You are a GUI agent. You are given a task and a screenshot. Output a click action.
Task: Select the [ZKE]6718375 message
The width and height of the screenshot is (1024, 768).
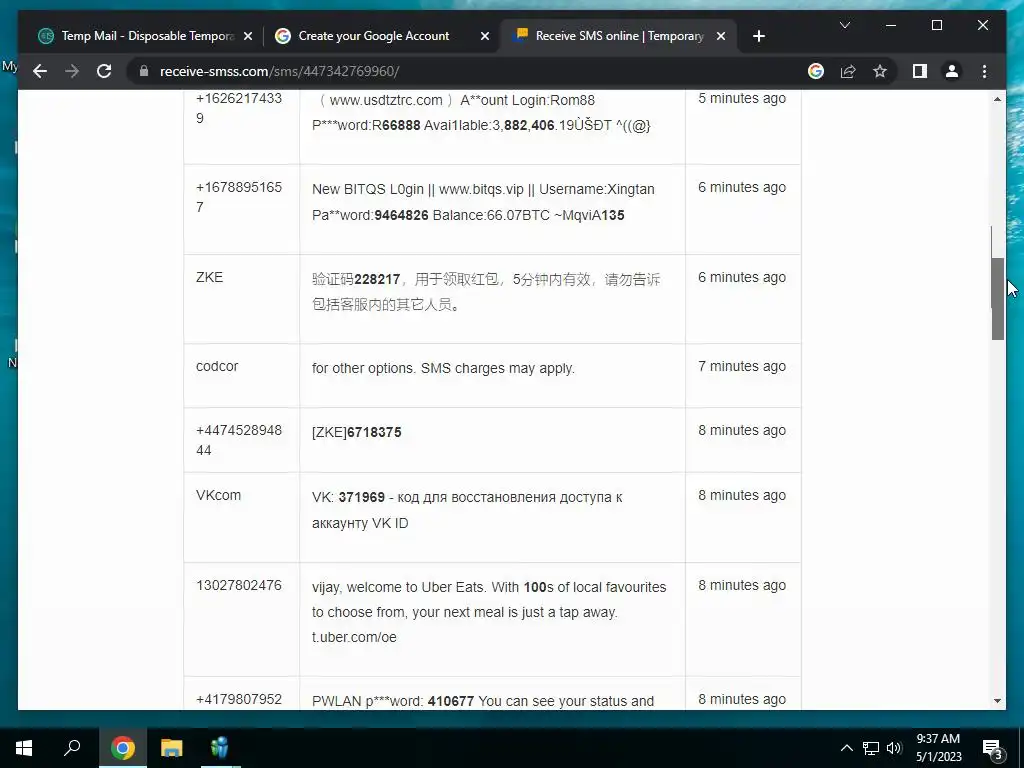[357, 432]
